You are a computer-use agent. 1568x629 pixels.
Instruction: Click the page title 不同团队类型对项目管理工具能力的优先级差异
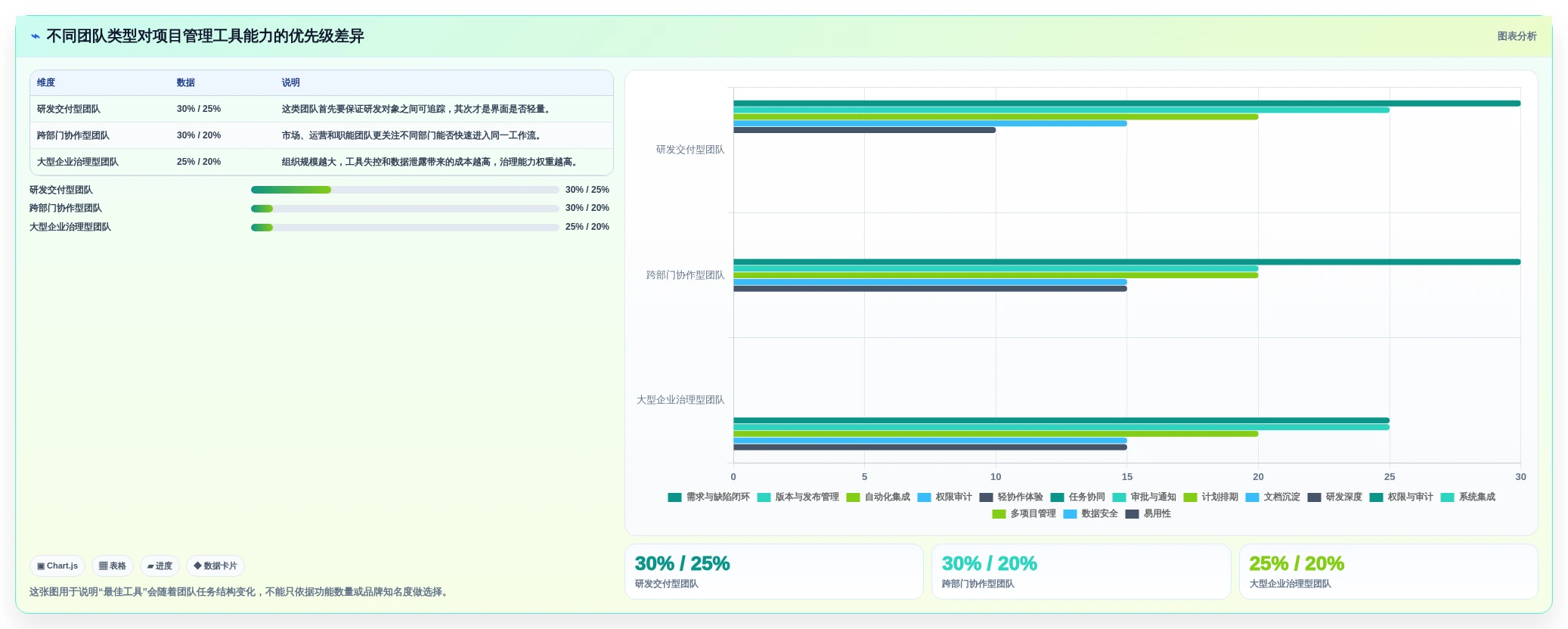(x=205, y=36)
